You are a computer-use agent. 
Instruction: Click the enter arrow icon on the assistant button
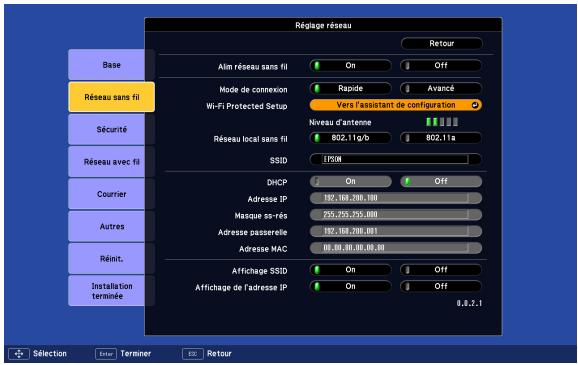point(475,105)
